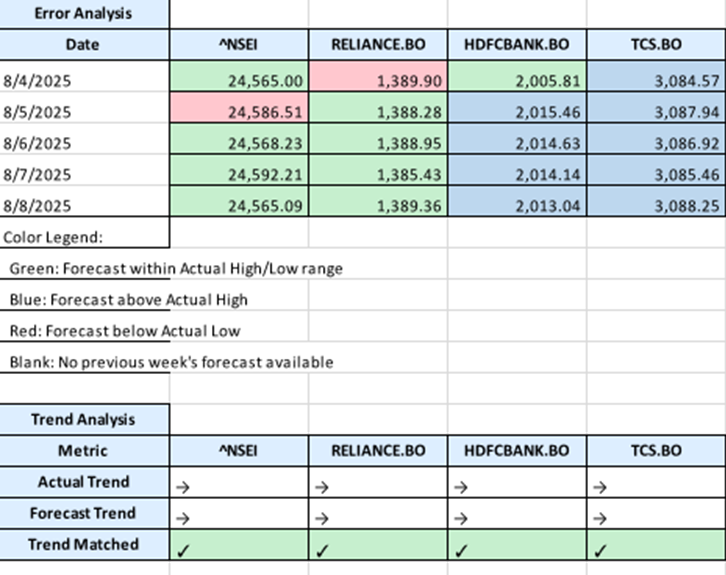
Task: Click the Trend Matched row label
Action: (x=84, y=544)
